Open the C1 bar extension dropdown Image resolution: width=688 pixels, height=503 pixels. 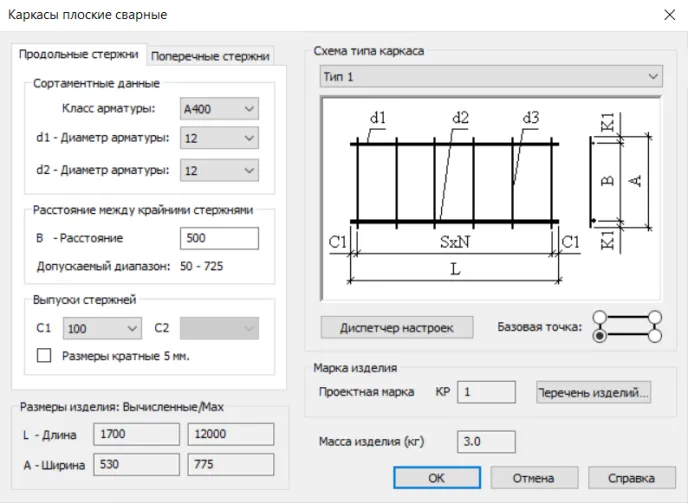pyautogui.click(x=102, y=328)
